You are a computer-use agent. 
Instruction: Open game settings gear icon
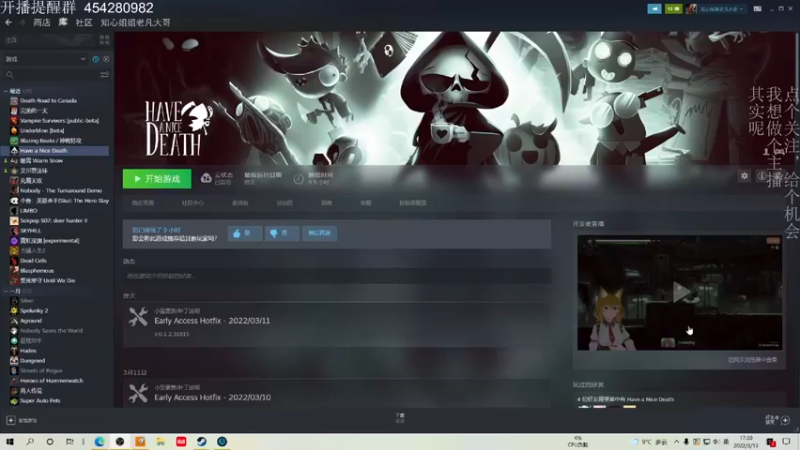744,176
